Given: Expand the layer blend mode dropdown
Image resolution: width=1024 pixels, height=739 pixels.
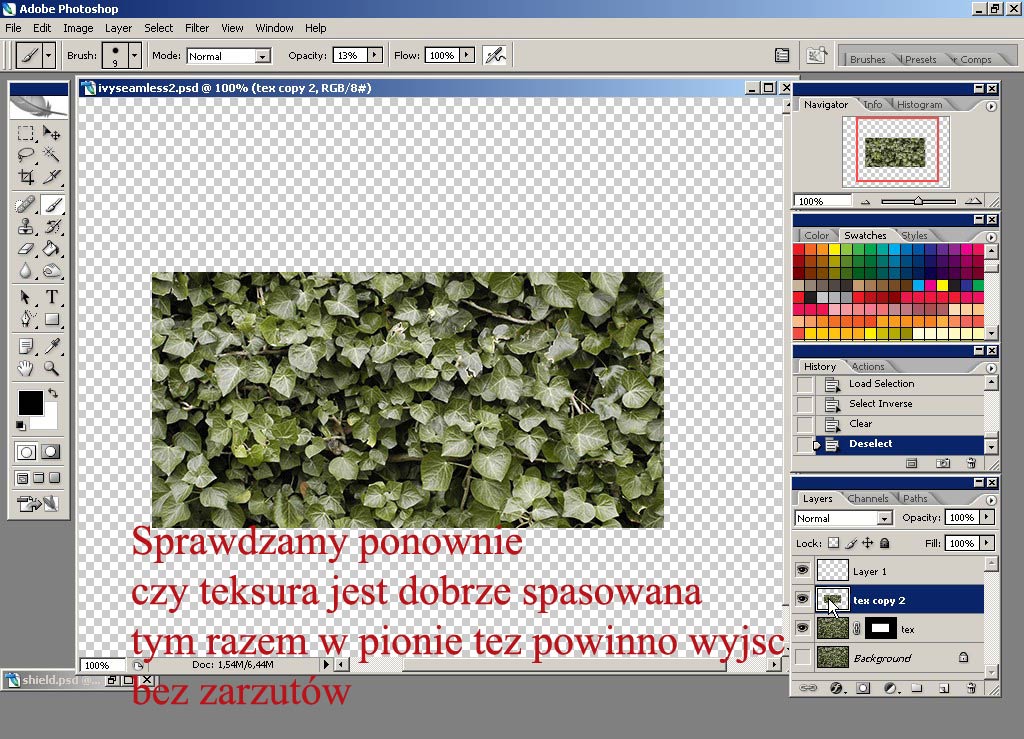Looking at the screenshot, I should (x=884, y=518).
